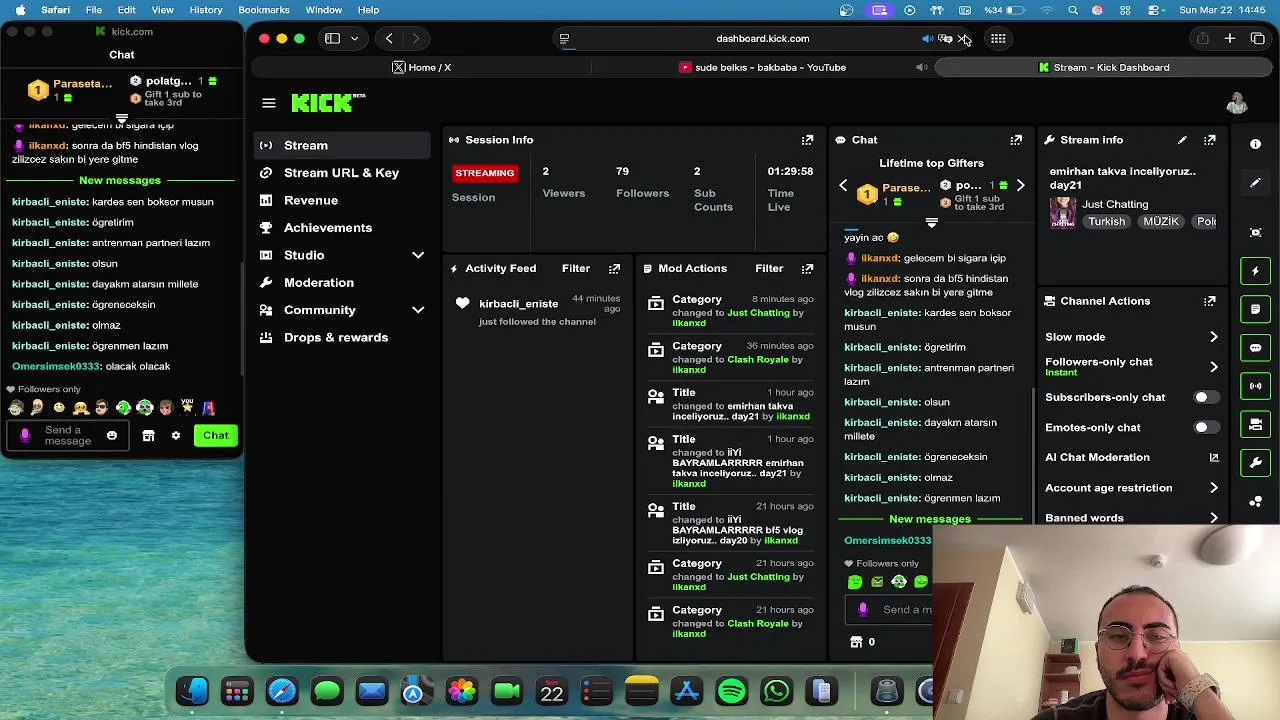
Task: Open Slow mode options chevron
Action: click(1214, 337)
